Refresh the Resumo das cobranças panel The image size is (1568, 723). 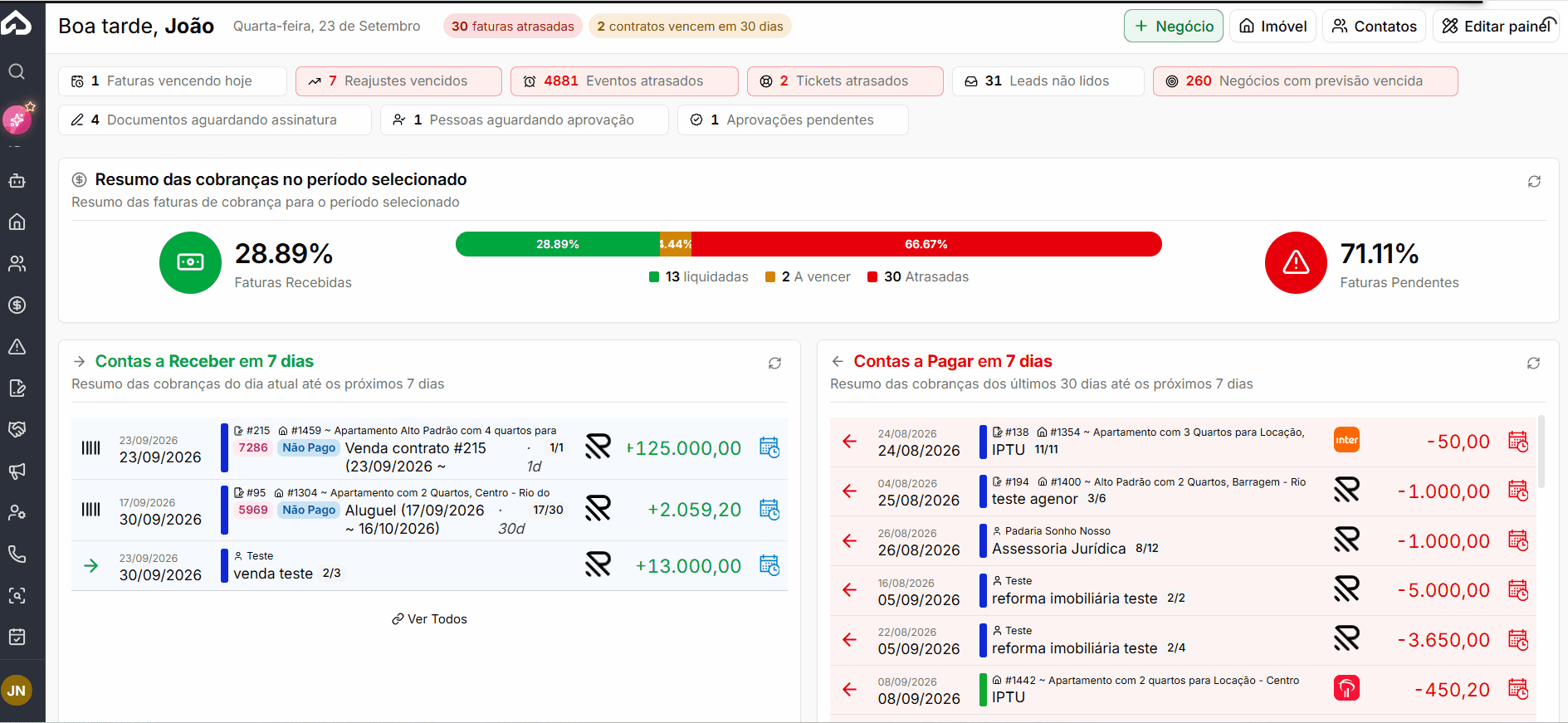(x=1534, y=181)
